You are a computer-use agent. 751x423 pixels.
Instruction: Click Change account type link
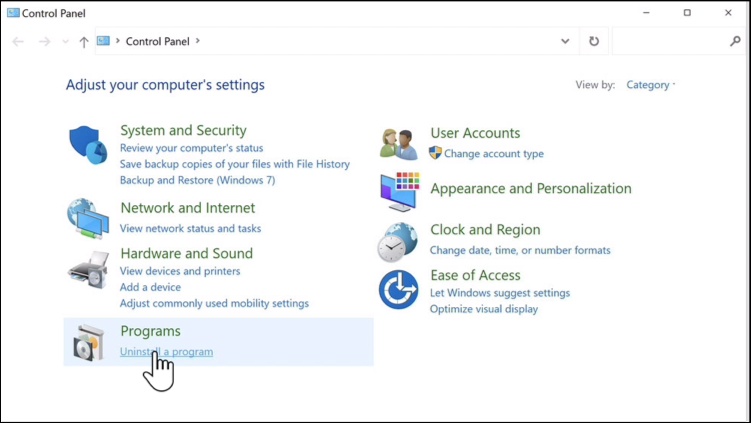point(494,154)
